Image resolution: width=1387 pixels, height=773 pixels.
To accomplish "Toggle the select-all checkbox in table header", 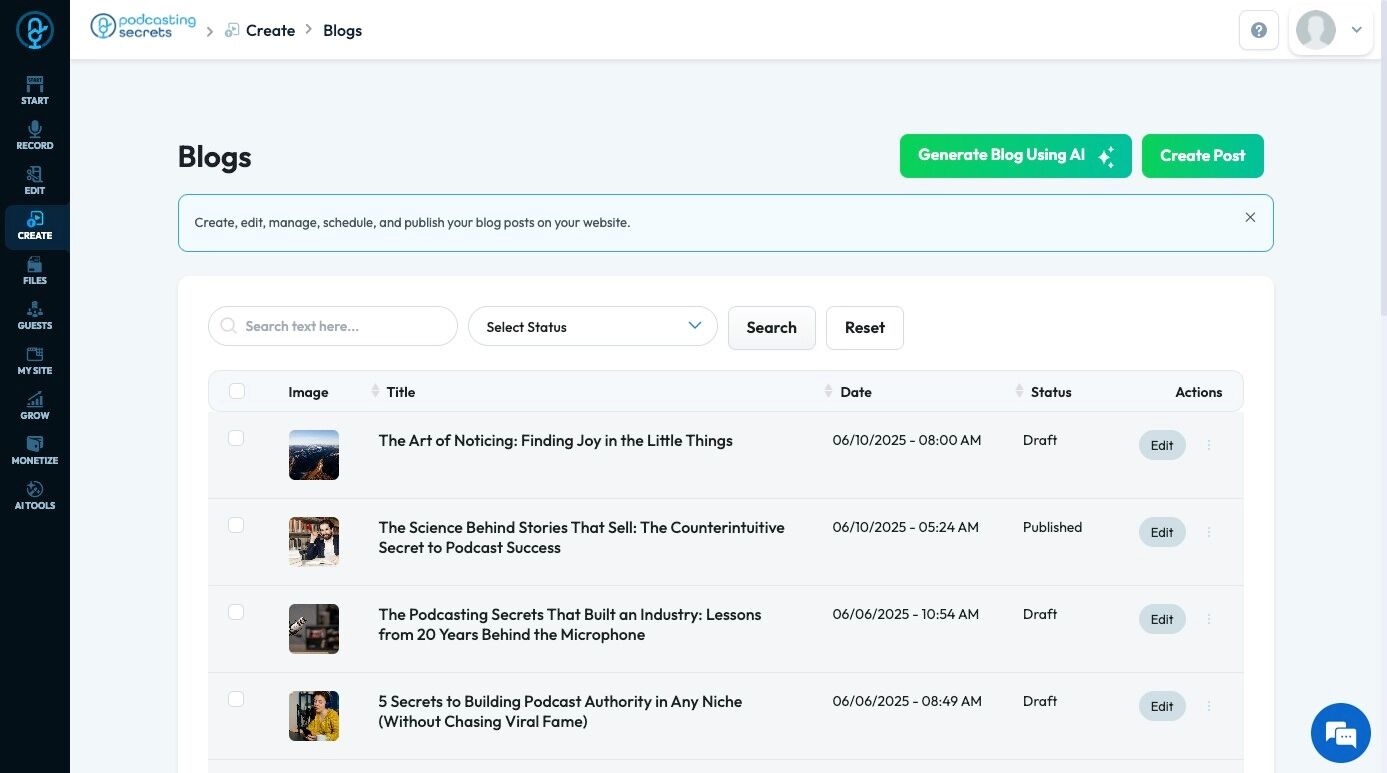I will (237, 391).
